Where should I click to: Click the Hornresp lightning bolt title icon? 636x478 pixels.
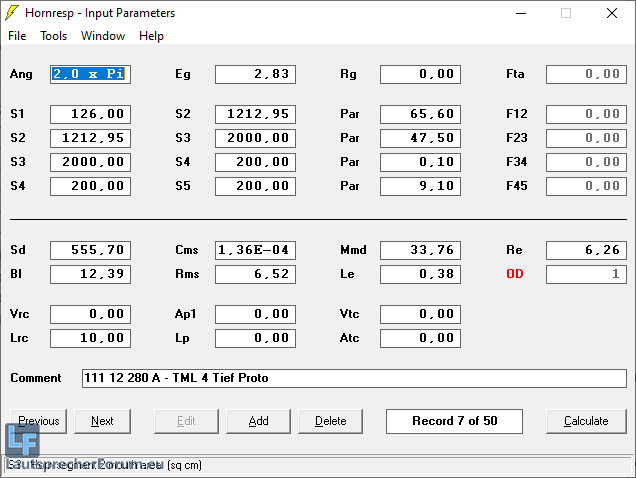[x=12, y=13]
